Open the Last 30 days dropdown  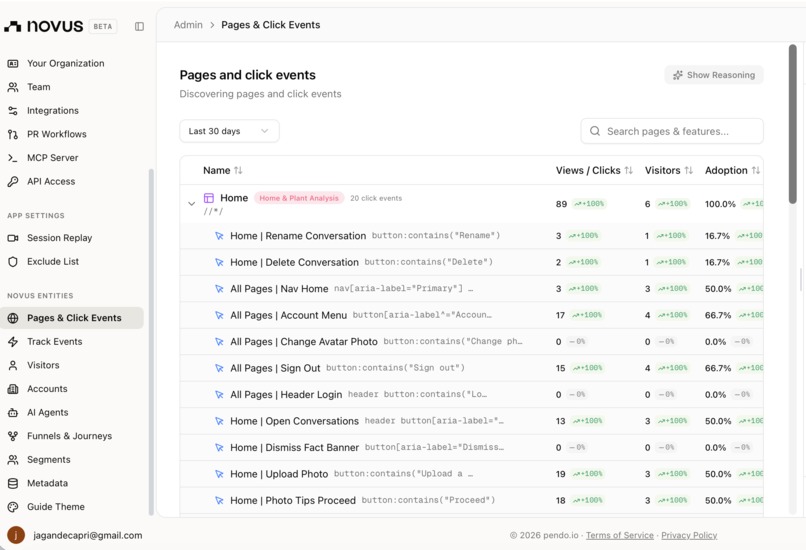pyautogui.click(x=229, y=131)
